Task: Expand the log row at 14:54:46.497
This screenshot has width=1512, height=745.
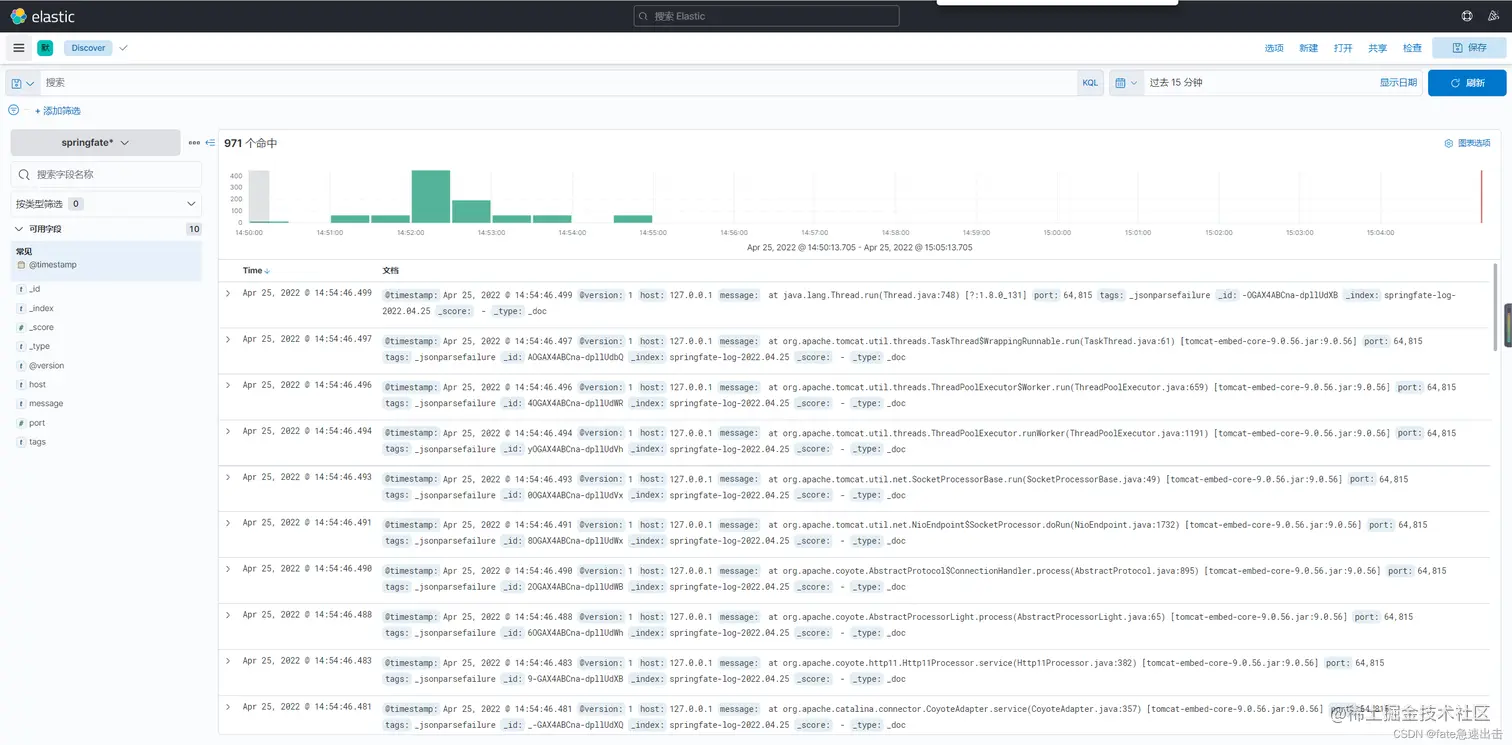Action: point(228,339)
